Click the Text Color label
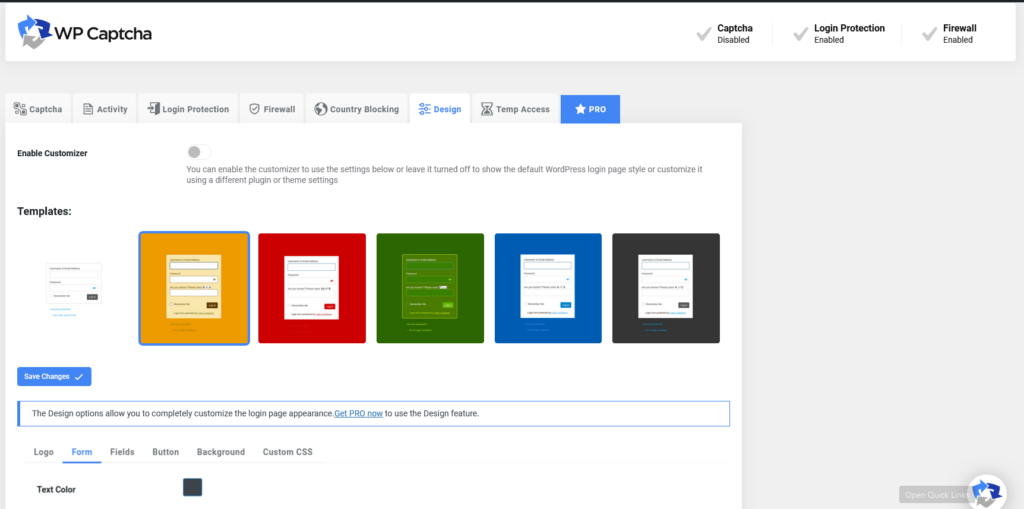This screenshot has height=509, width=1024. [x=56, y=489]
